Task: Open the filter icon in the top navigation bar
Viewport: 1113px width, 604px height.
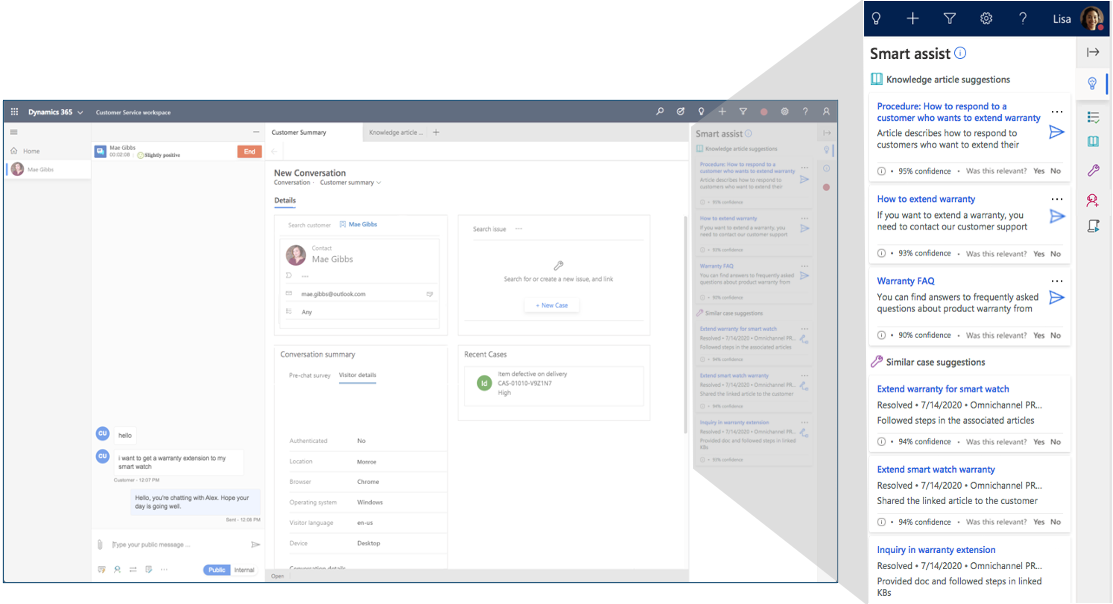Action: [x=950, y=18]
